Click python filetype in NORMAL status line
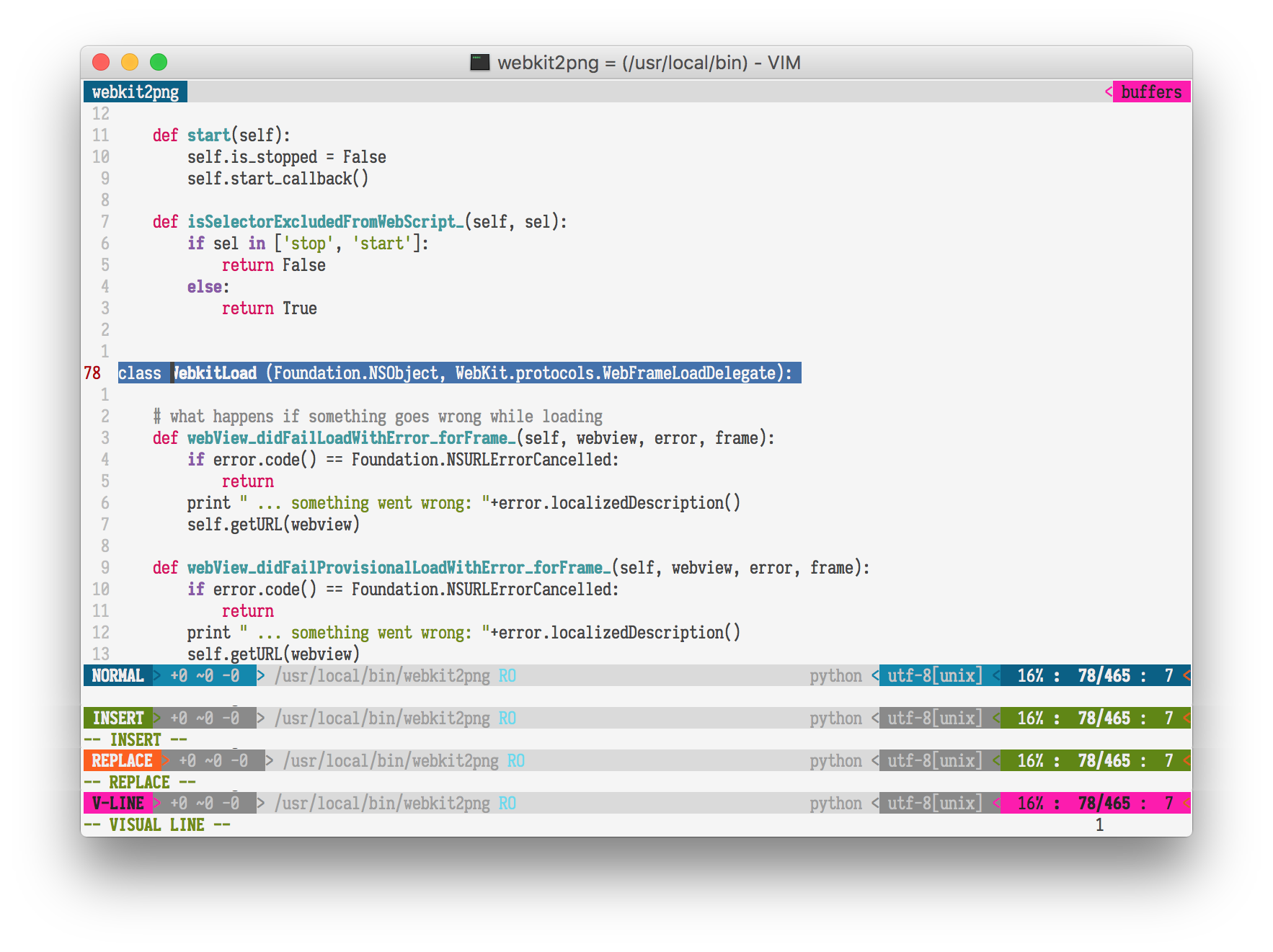 coord(835,675)
